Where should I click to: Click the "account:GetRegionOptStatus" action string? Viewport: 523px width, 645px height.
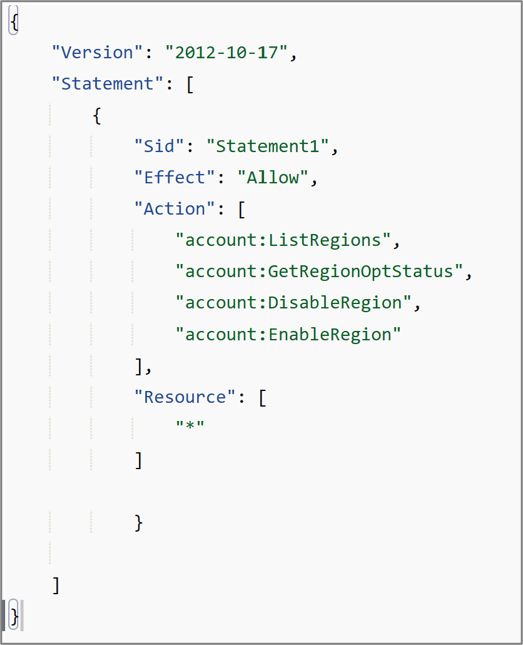[x=319, y=271]
